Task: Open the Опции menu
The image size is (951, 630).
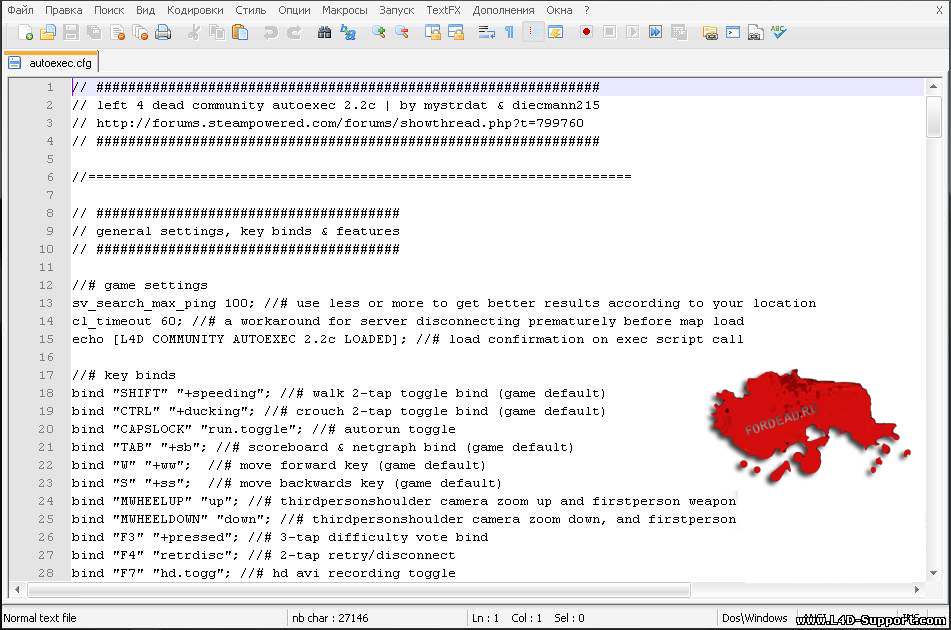Action: pyautogui.click(x=294, y=10)
